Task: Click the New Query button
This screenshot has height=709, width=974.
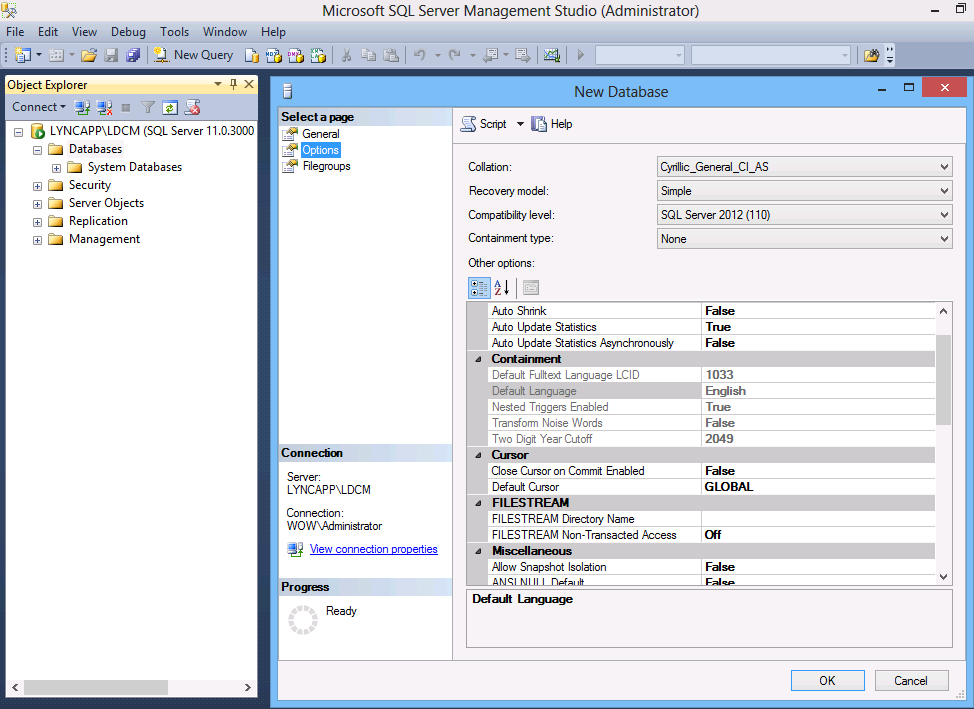Action: point(194,55)
